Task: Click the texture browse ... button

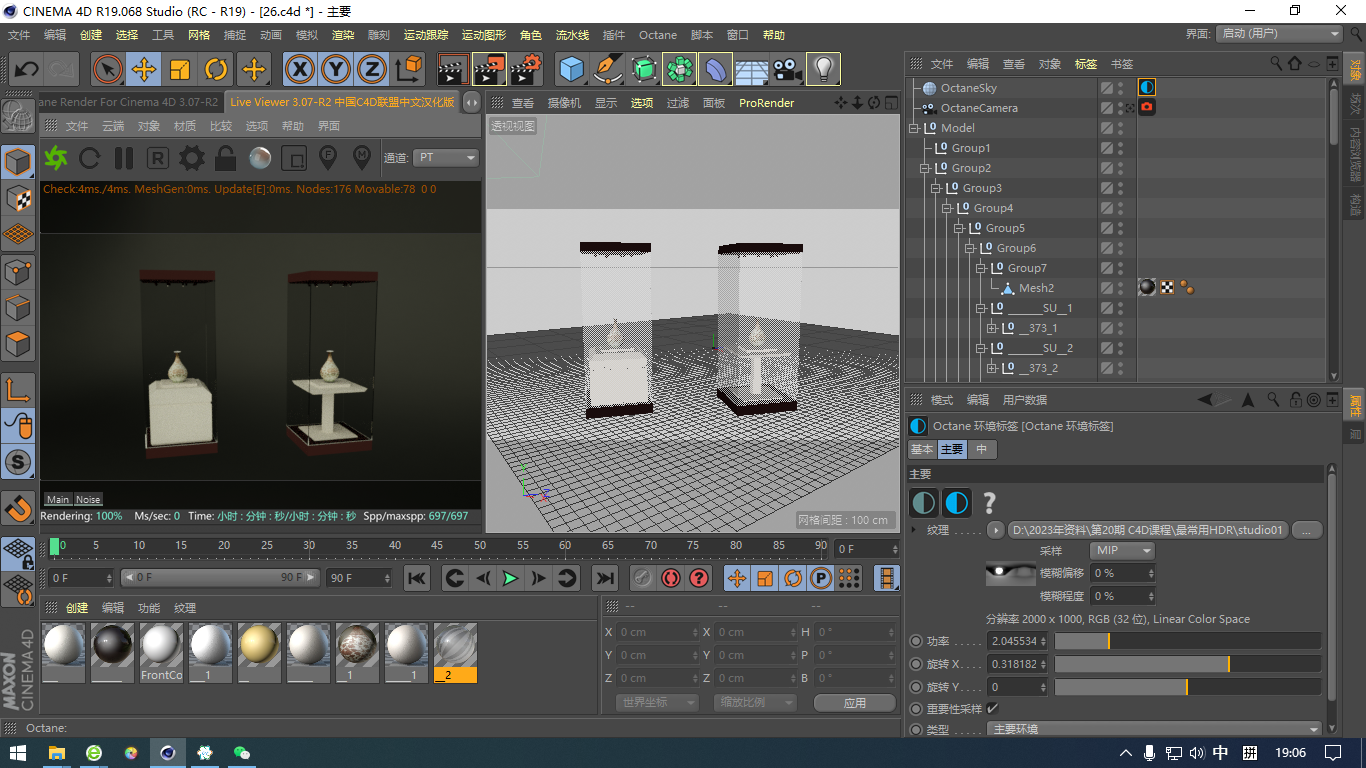Action: [1308, 530]
